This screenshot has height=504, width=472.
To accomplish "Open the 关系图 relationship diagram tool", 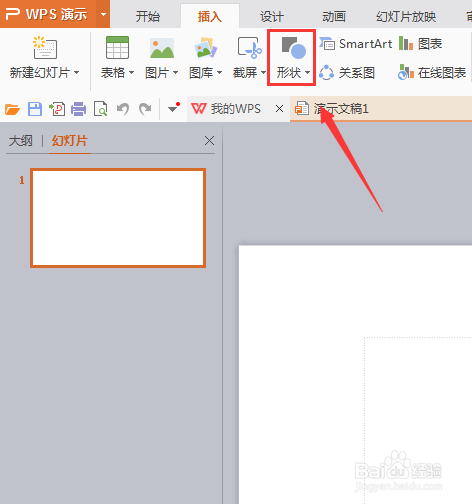I will click(x=347, y=72).
